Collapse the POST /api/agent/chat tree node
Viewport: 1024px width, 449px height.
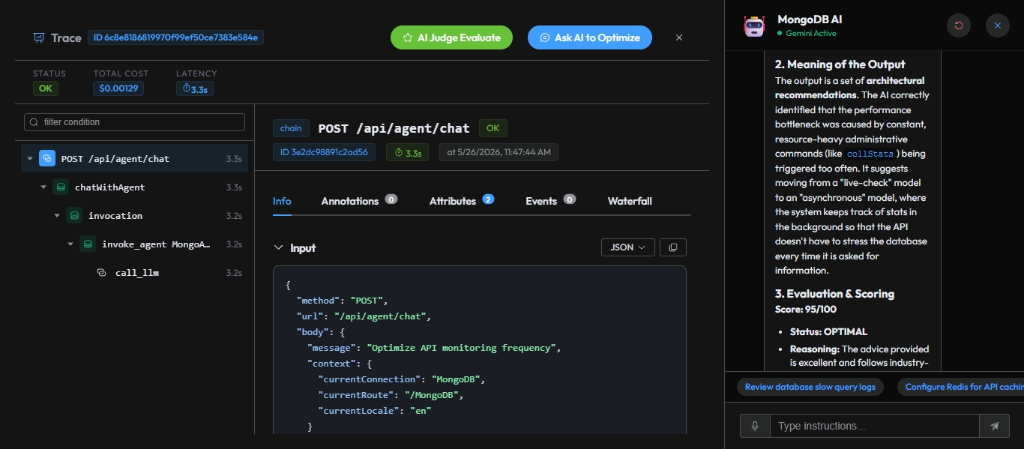(30, 159)
